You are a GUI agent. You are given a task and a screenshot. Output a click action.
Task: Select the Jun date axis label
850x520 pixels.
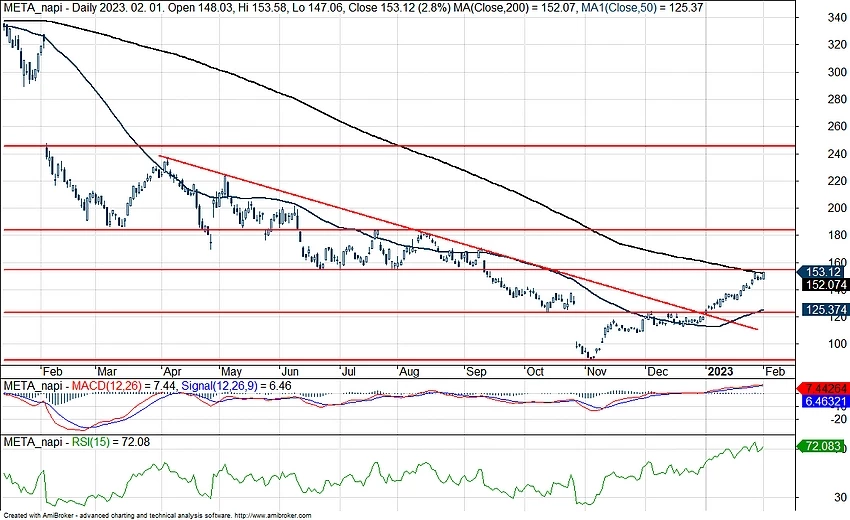click(290, 372)
